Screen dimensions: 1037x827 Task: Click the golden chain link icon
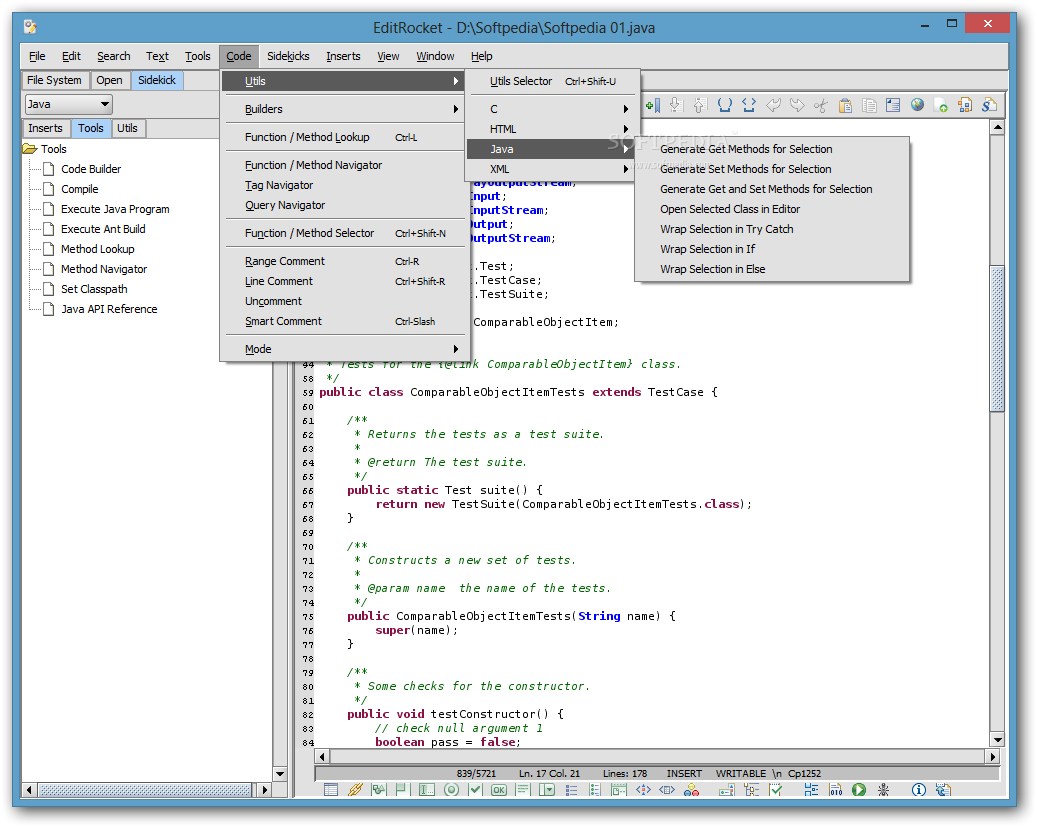[x=355, y=789]
